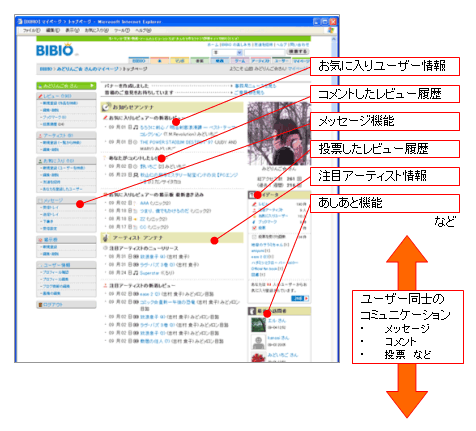Open the AAA bulletin board link
Screen dimensions: 476x431
coord(144,203)
